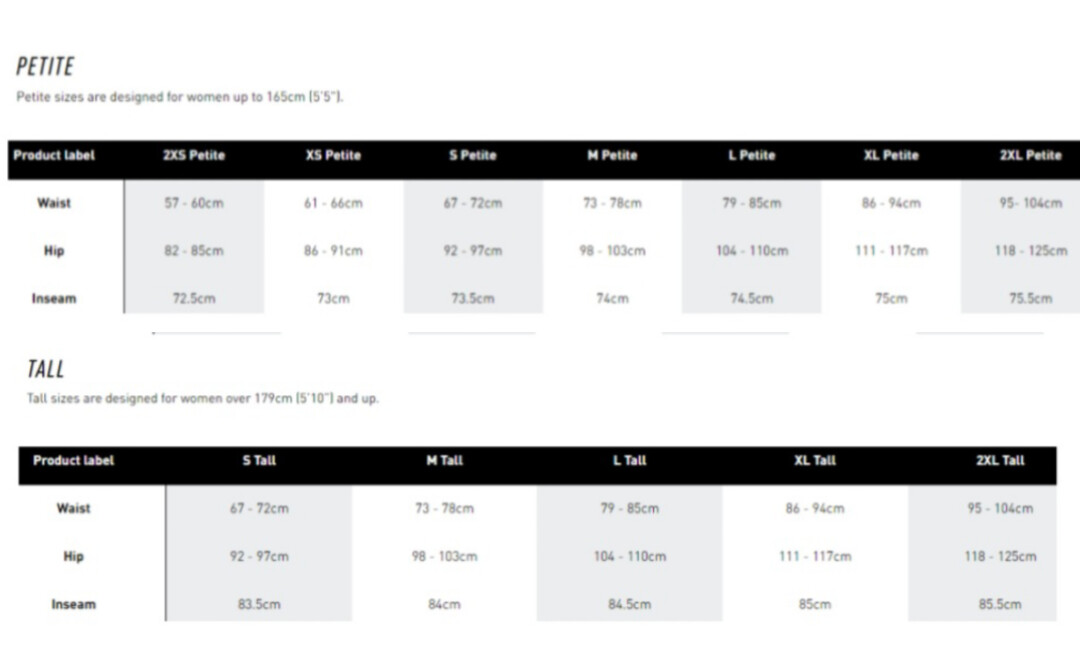Select the L Petite column header
Image resolution: width=1080 pixels, height=653 pixels.
coord(751,156)
